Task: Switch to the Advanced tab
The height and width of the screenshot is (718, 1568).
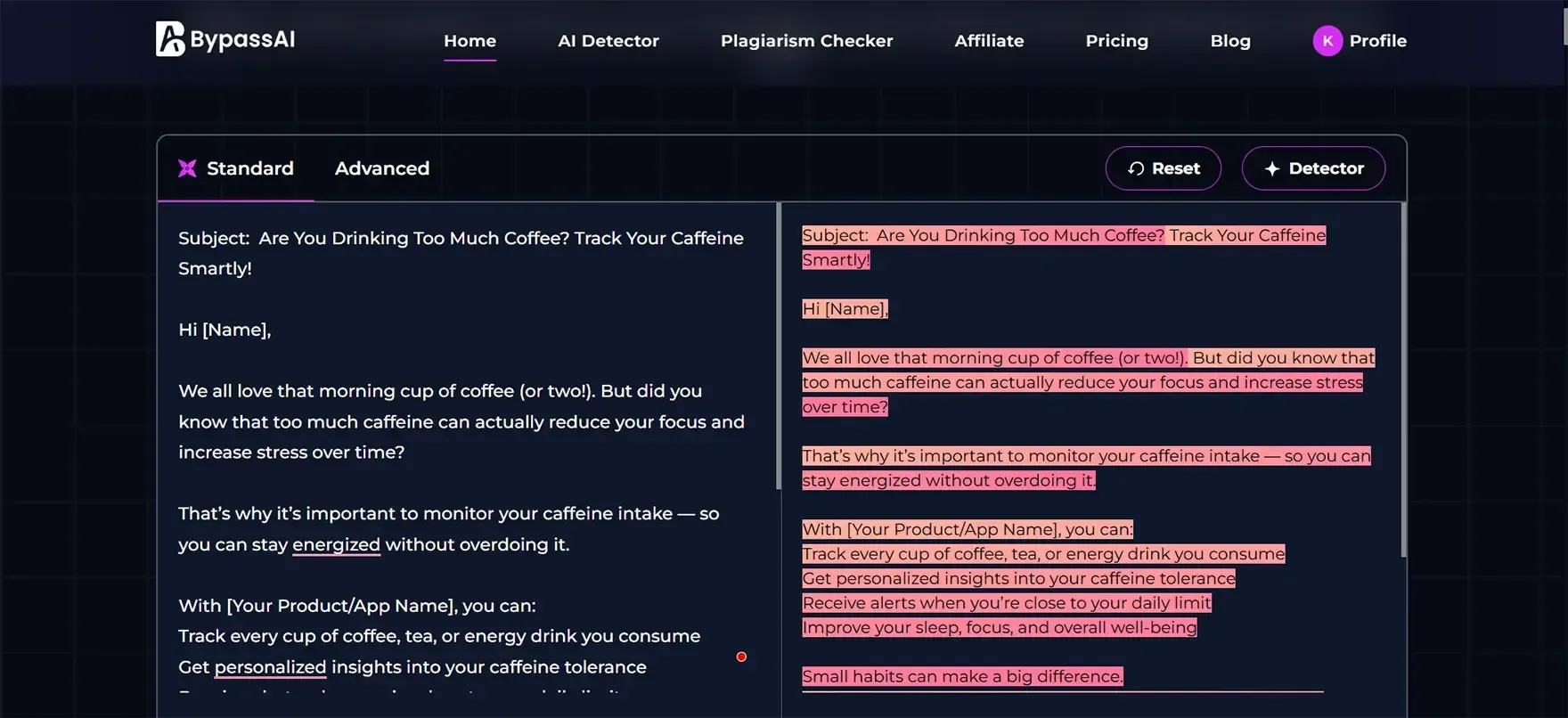Action: point(381,168)
